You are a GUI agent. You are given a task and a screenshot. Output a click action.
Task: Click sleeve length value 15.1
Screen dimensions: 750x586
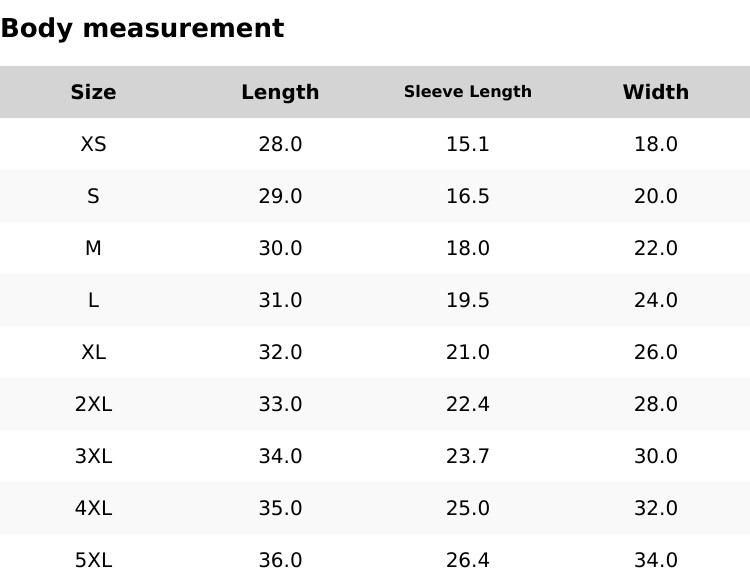pyautogui.click(x=468, y=144)
